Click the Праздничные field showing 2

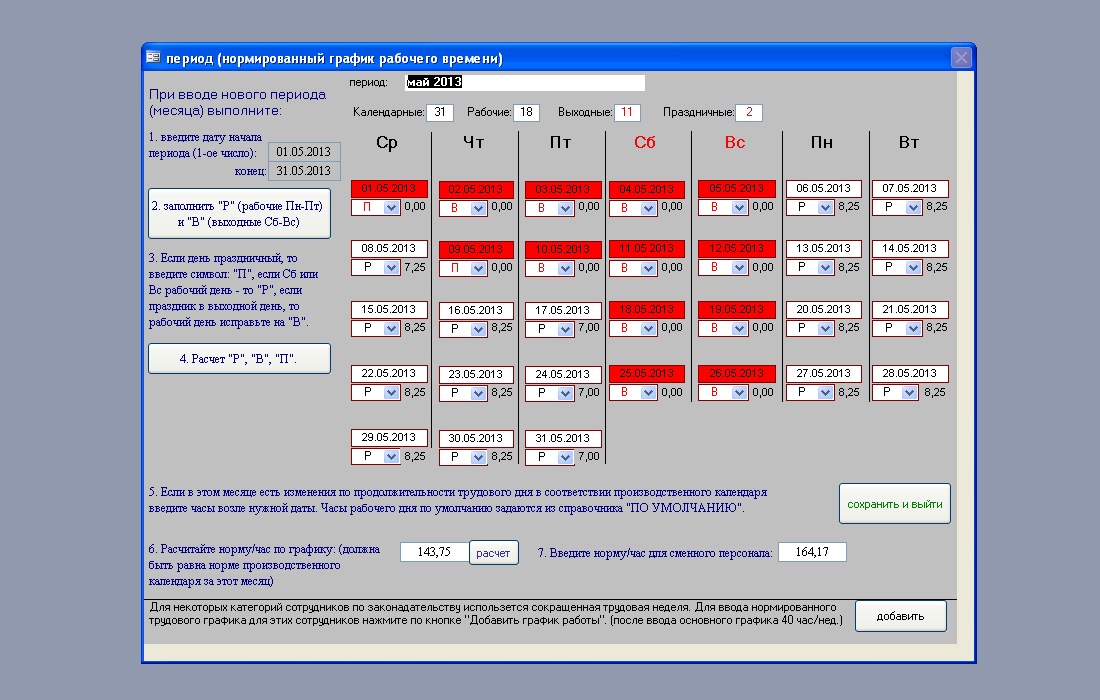tap(749, 112)
